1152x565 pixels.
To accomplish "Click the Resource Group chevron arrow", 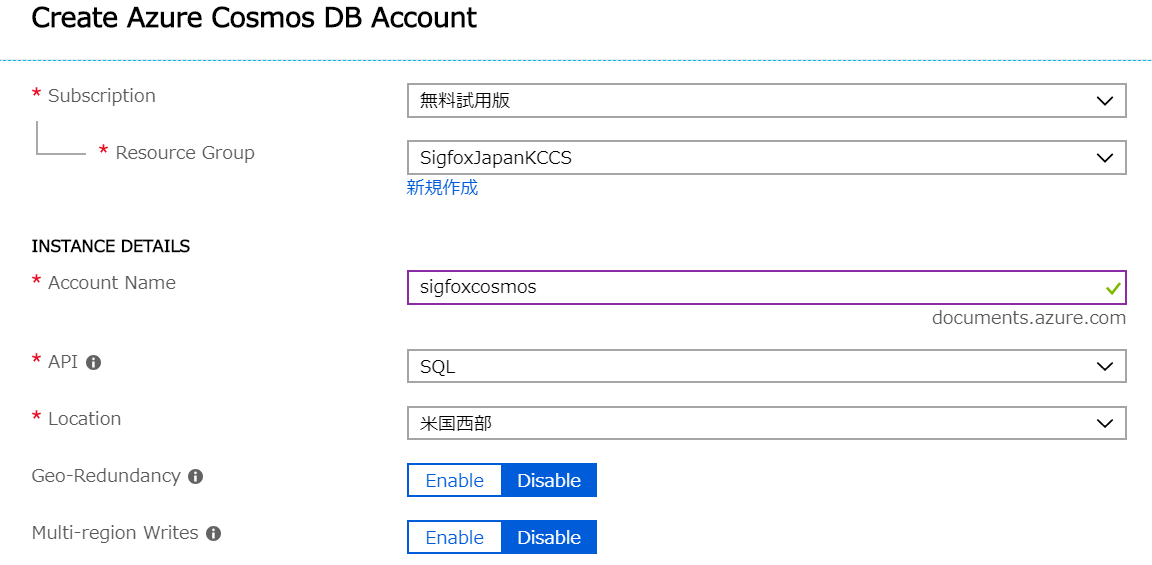I will pos(1104,158).
